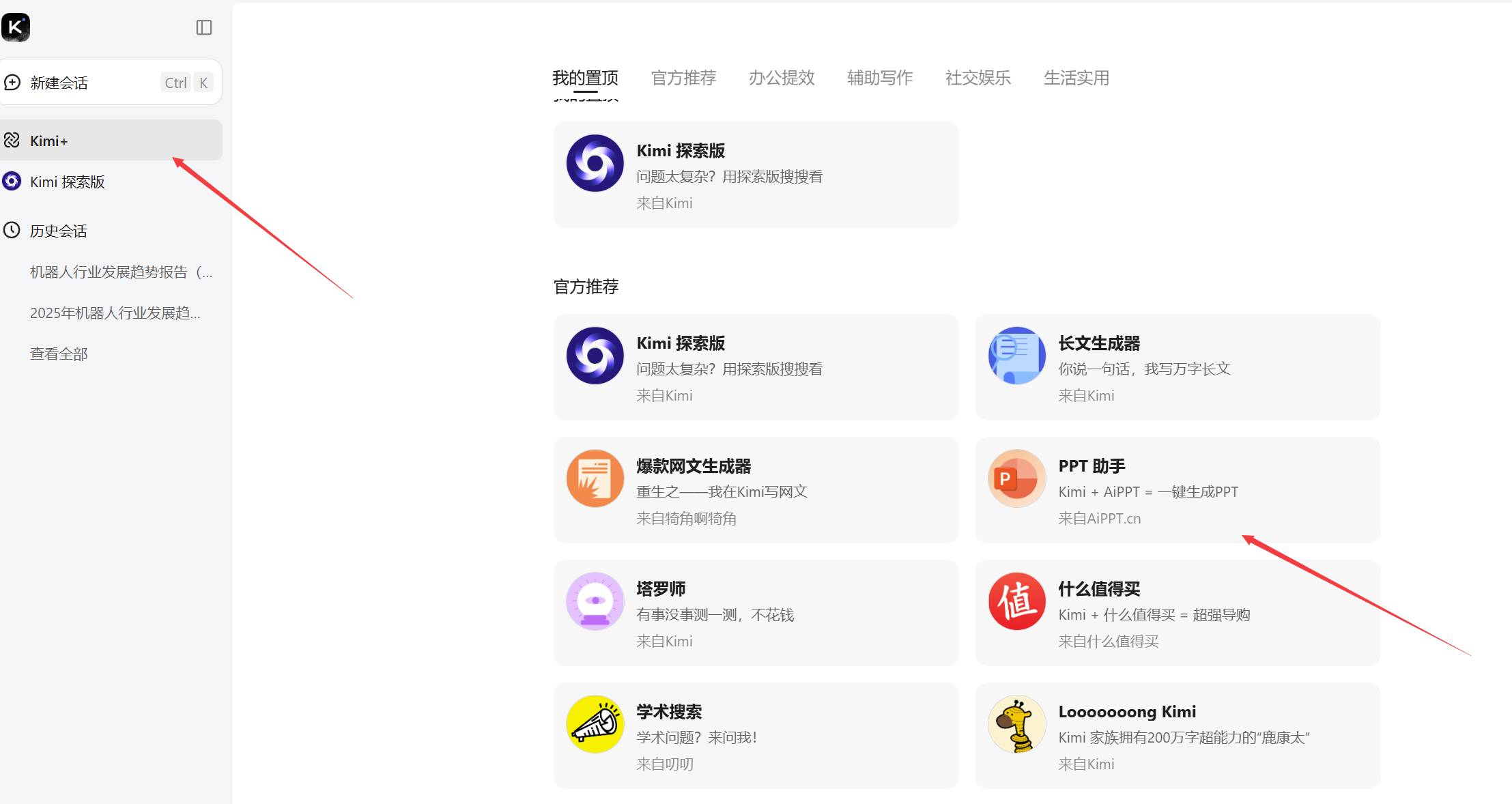Click text Kimi + AiPPT = 一键生成PPT
This screenshot has width=1512, height=804.
click(1148, 492)
